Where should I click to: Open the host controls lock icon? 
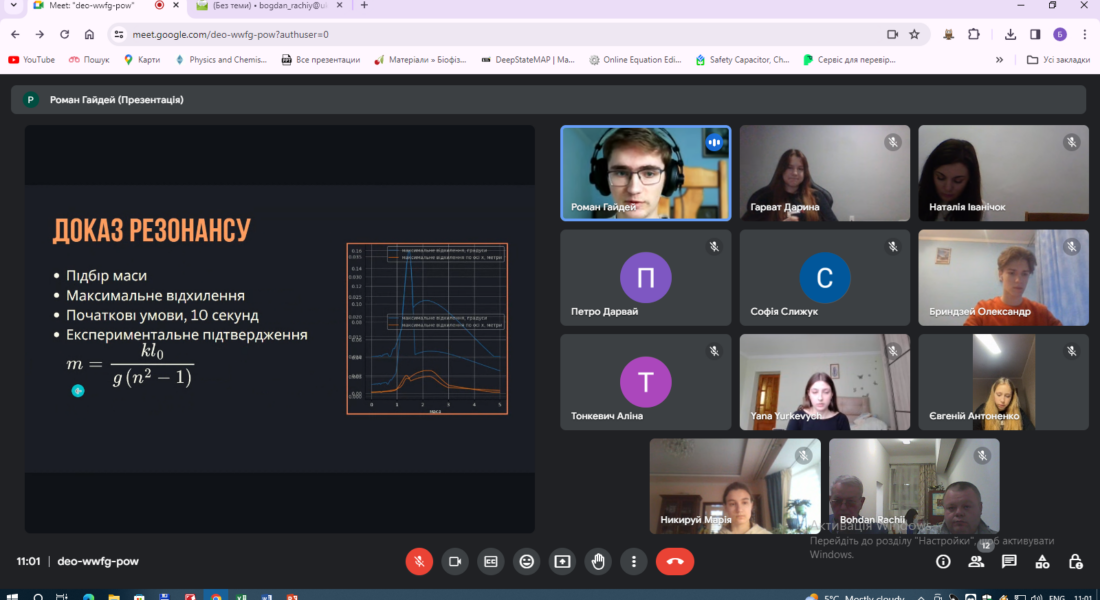coord(1075,562)
